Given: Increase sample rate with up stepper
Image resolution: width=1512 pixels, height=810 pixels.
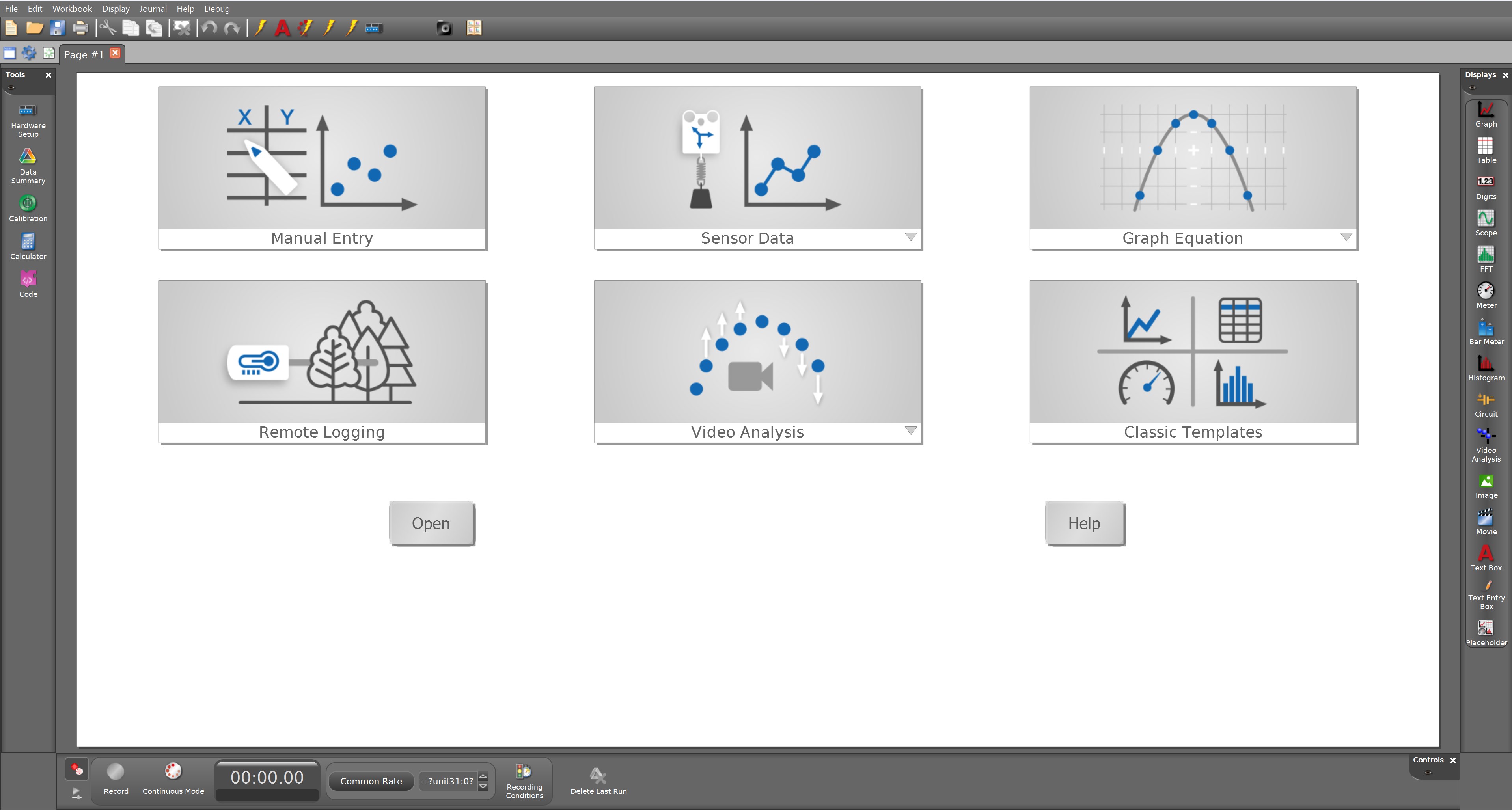Looking at the screenshot, I should [x=483, y=776].
